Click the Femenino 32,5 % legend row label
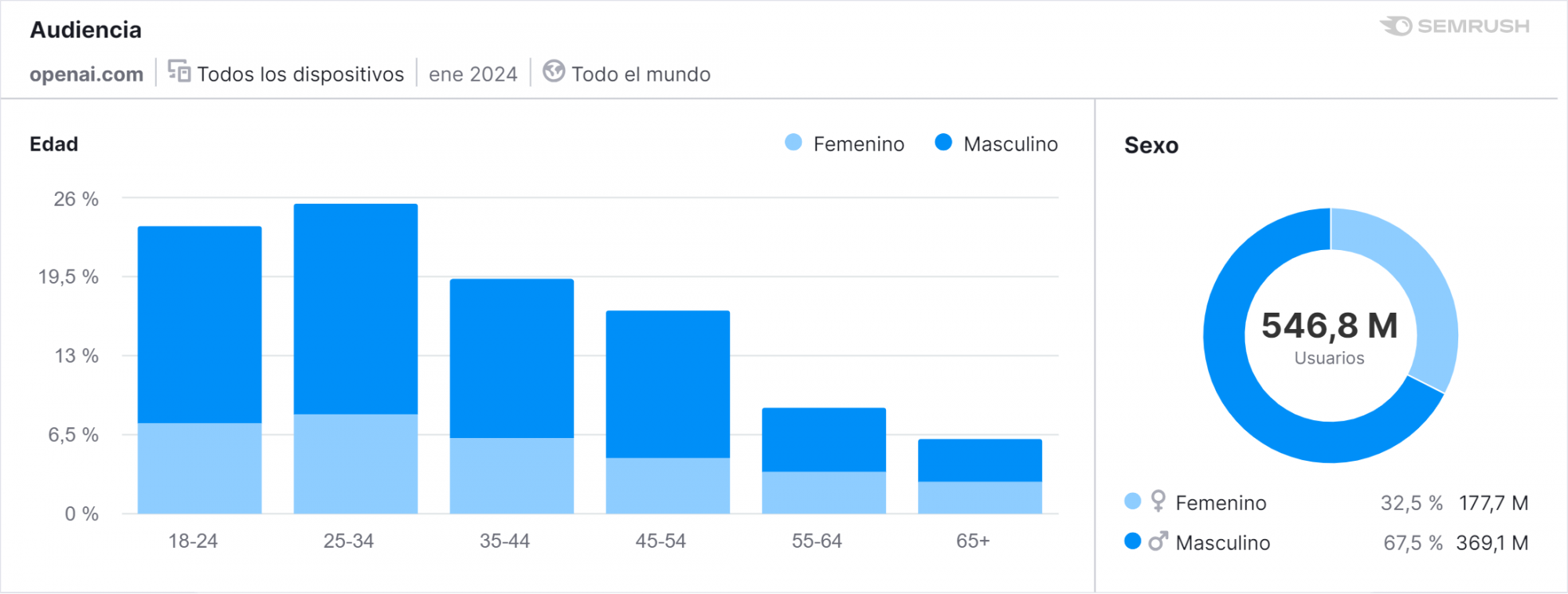This screenshot has width=1568, height=594. click(1221, 503)
